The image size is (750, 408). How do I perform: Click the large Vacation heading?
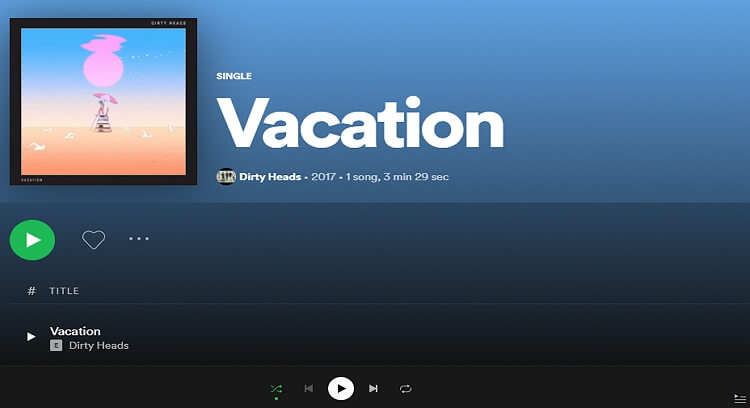(360, 123)
